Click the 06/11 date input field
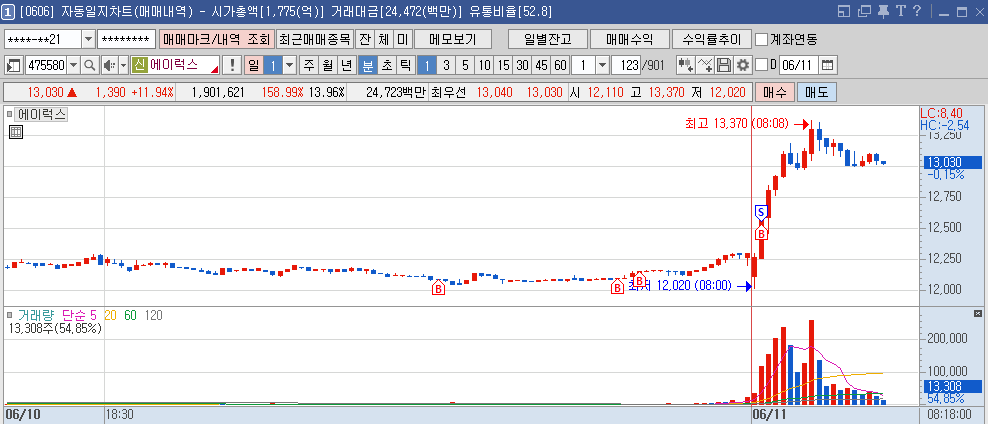This screenshot has width=988, height=424. click(x=800, y=65)
